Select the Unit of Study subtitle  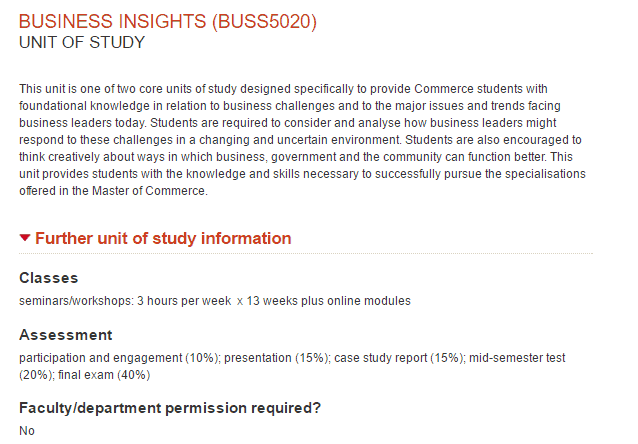(x=82, y=43)
